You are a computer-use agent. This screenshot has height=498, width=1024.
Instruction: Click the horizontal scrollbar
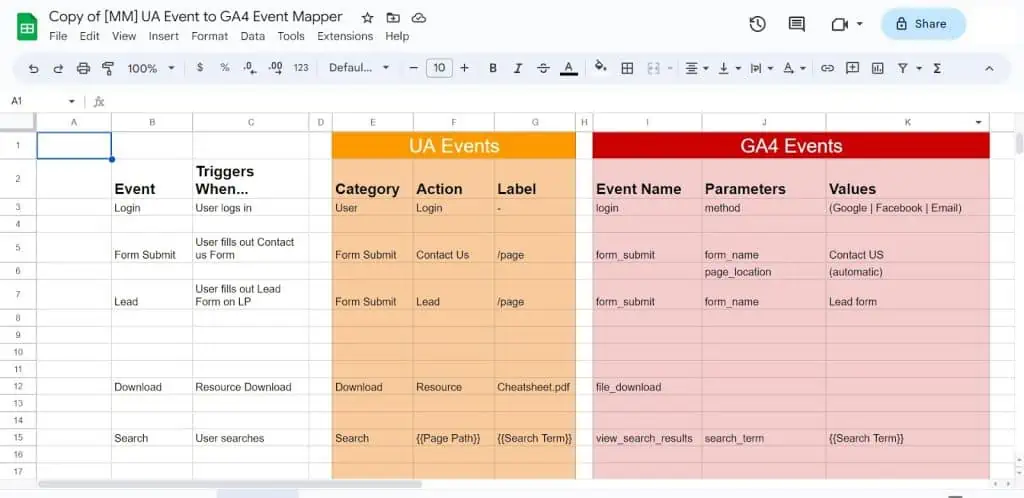[230, 484]
